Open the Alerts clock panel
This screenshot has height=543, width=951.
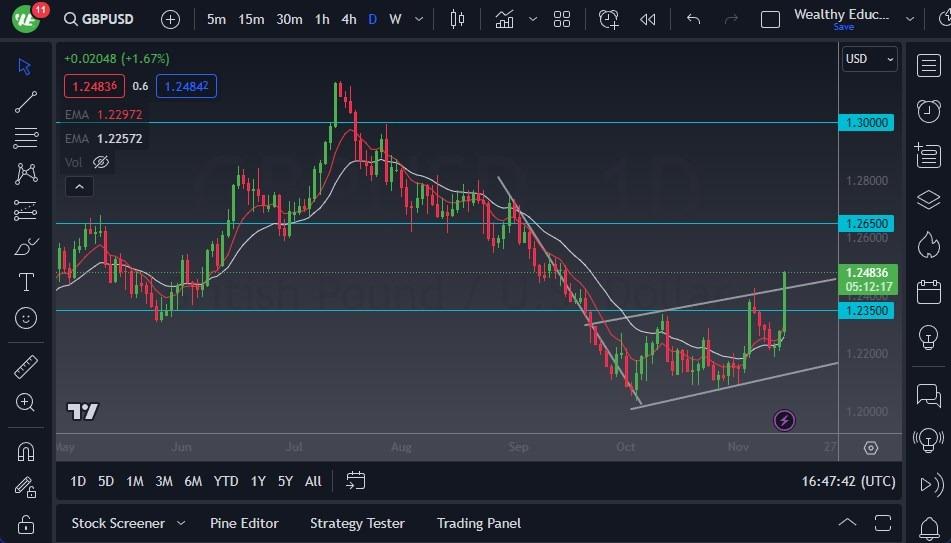[x=929, y=111]
